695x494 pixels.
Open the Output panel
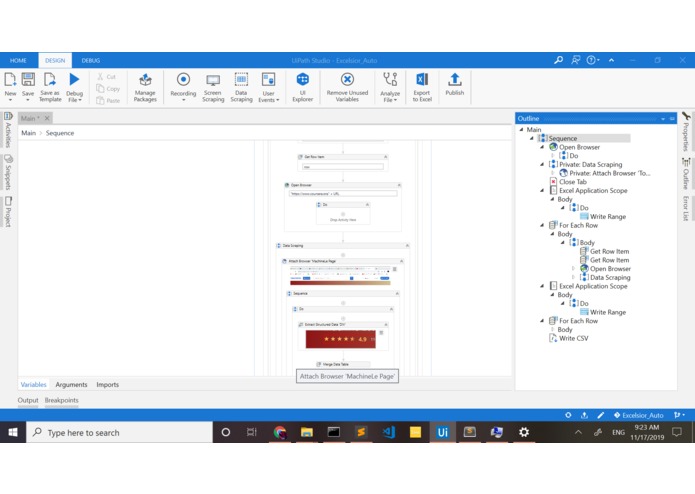(x=28, y=400)
